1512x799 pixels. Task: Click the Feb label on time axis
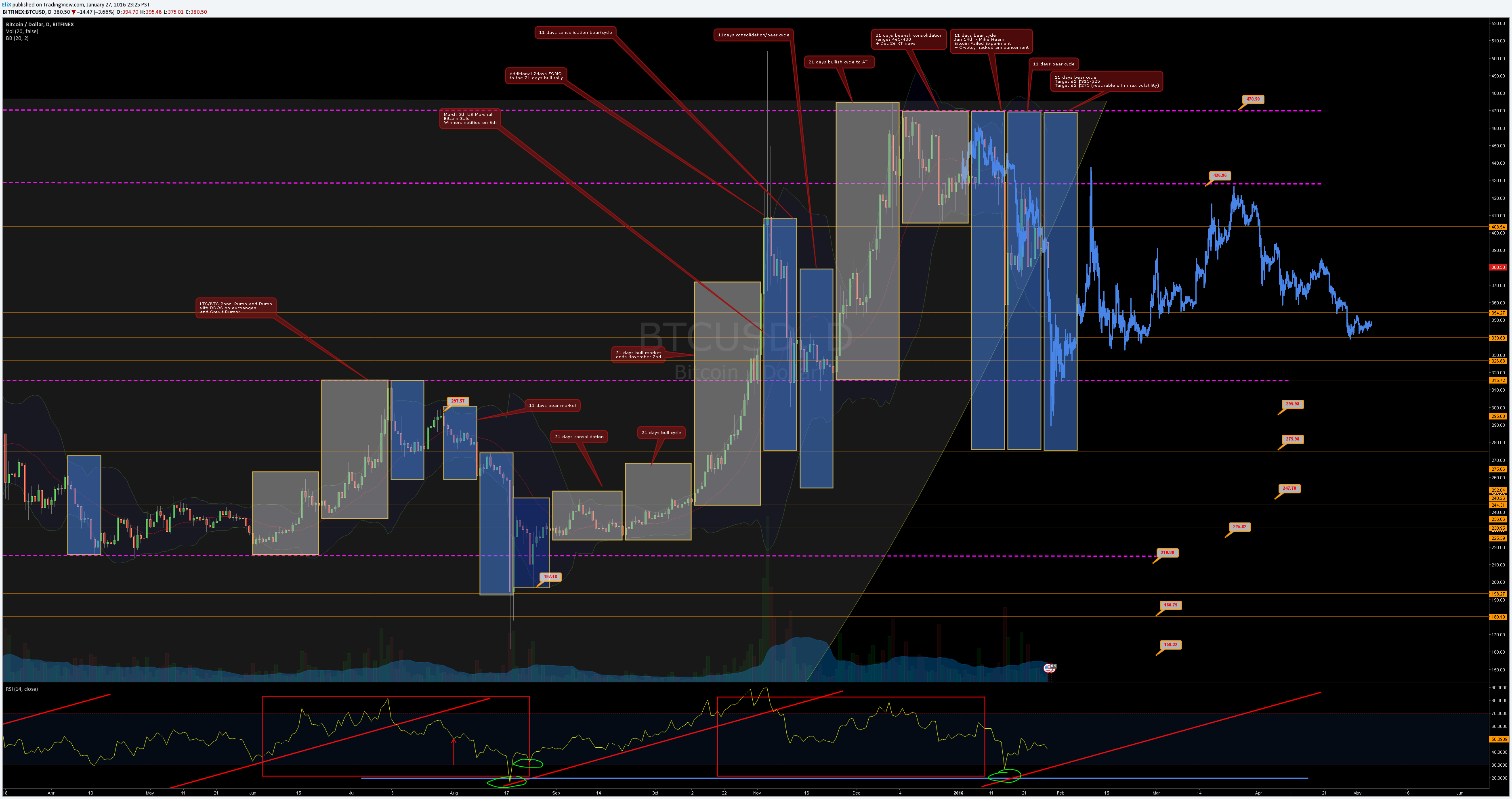tap(1060, 793)
